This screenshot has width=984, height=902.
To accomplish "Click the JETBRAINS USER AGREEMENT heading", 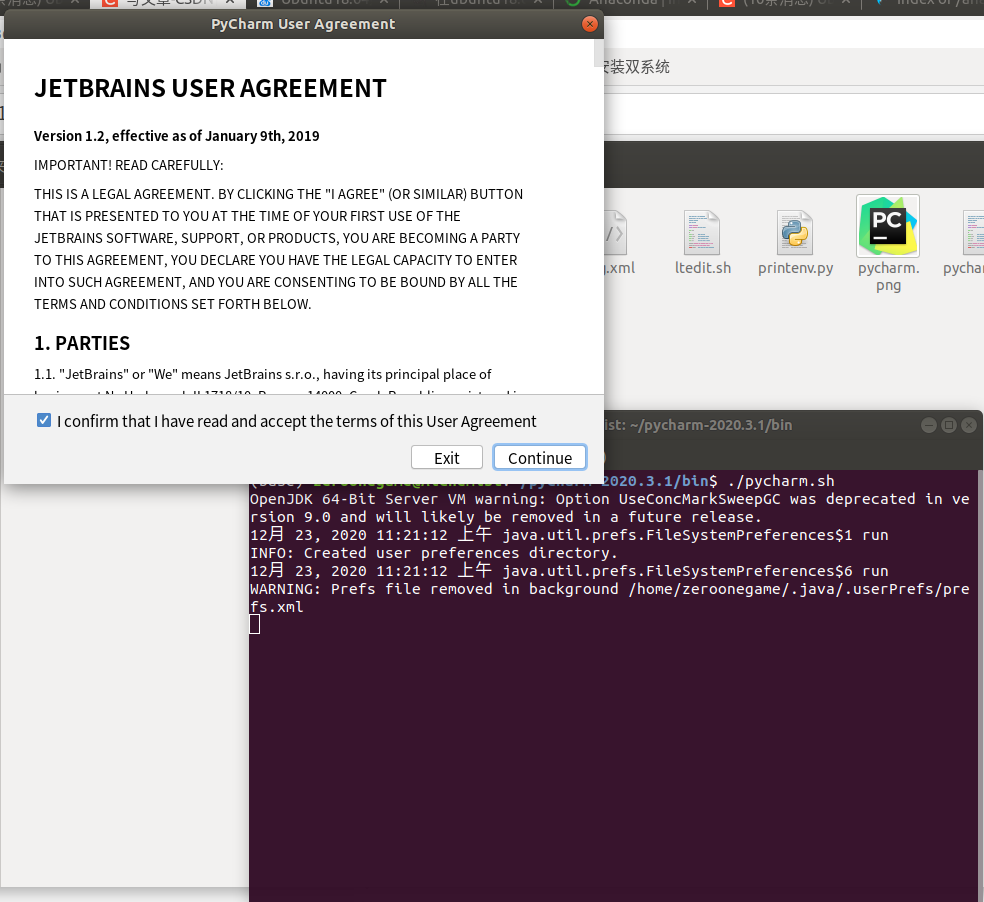I will [x=210, y=89].
